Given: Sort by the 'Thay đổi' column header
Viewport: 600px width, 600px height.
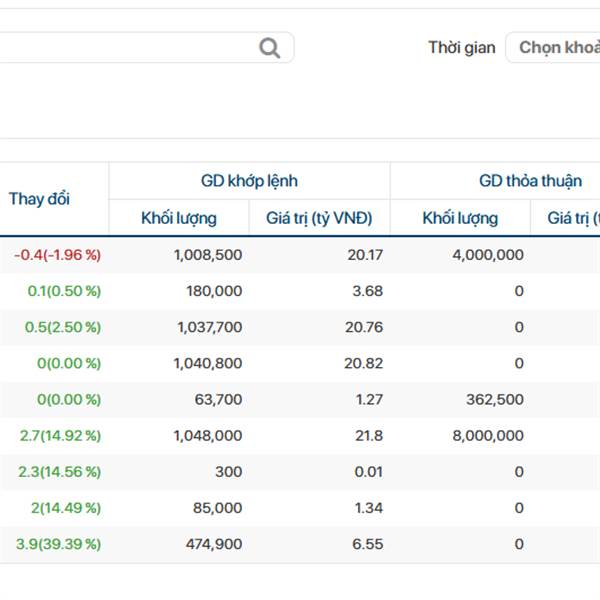Looking at the screenshot, I should (x=40, y=199).
